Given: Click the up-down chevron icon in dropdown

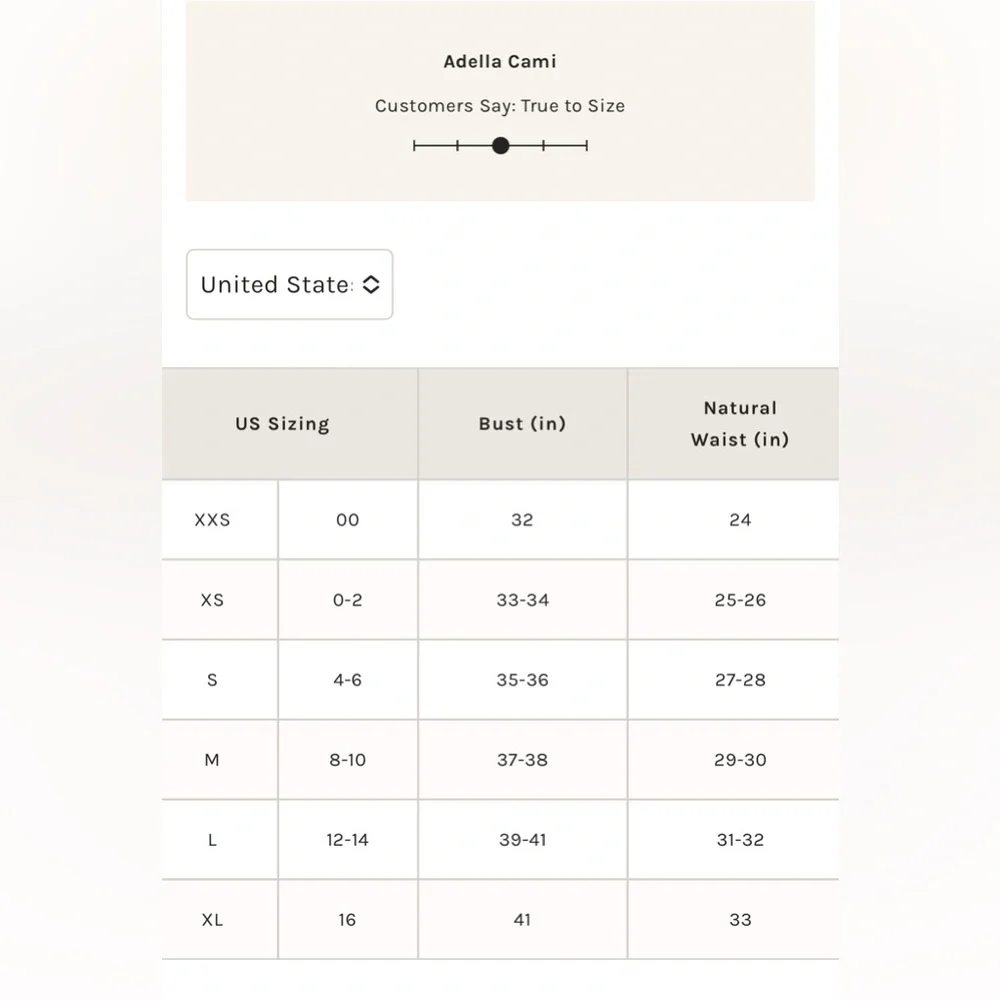Looking at the screenshot, I should tap(371, 284).
